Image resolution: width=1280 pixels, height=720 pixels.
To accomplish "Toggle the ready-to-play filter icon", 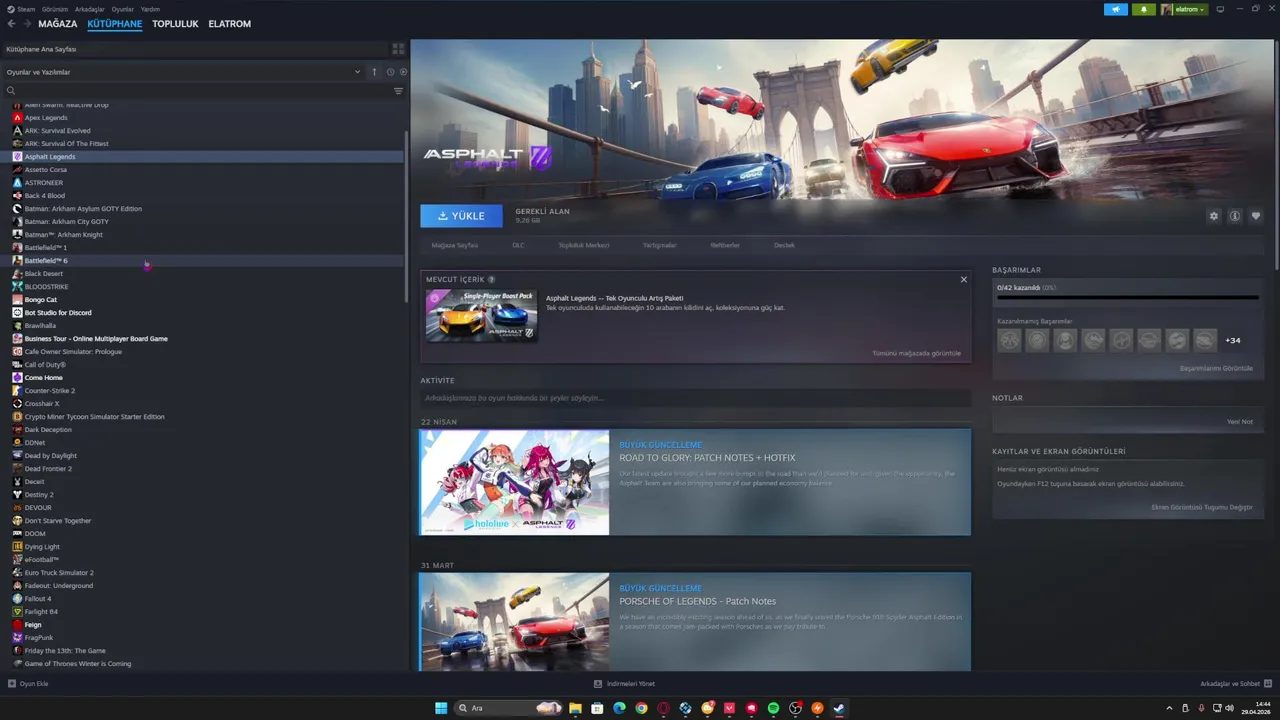I will pos(402,72).
